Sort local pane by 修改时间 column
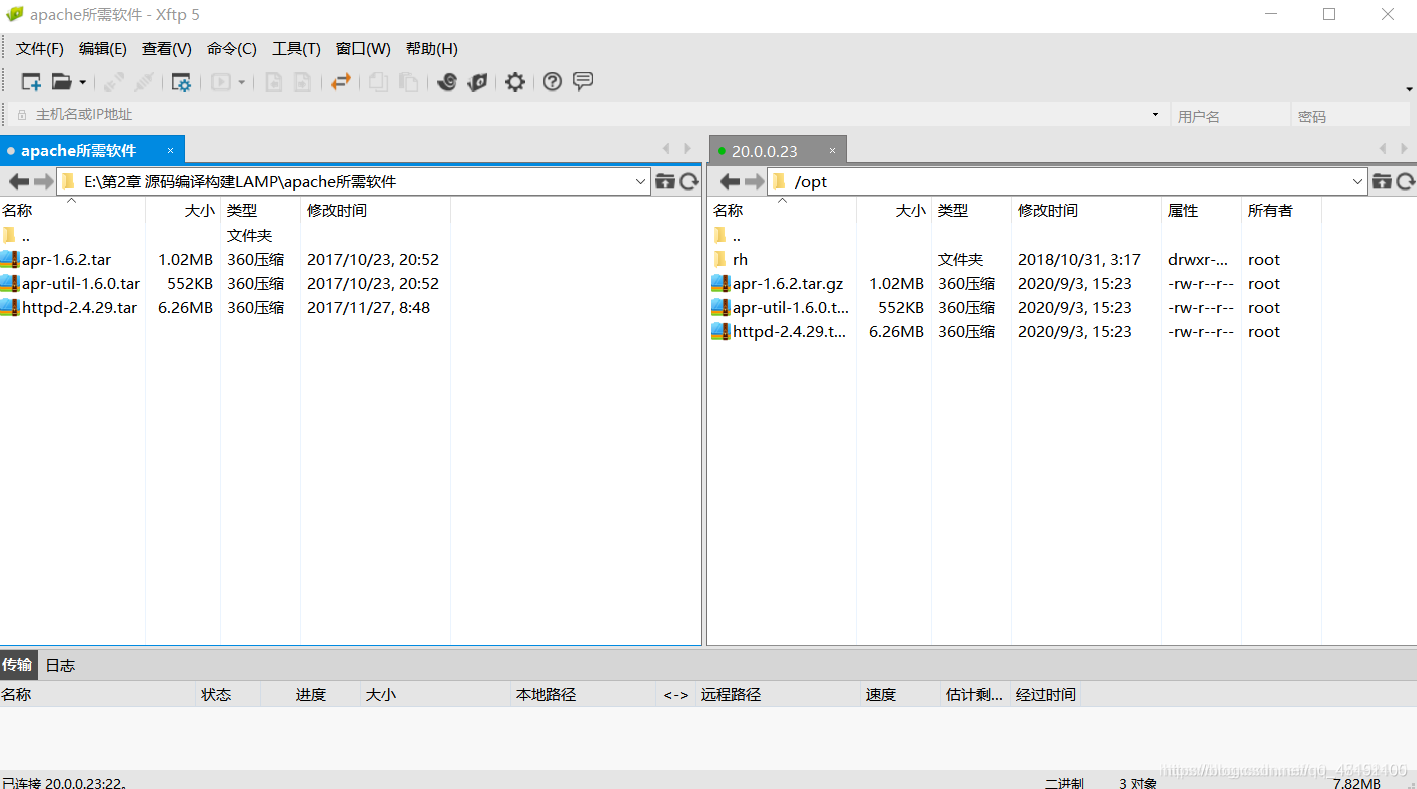 375,210
